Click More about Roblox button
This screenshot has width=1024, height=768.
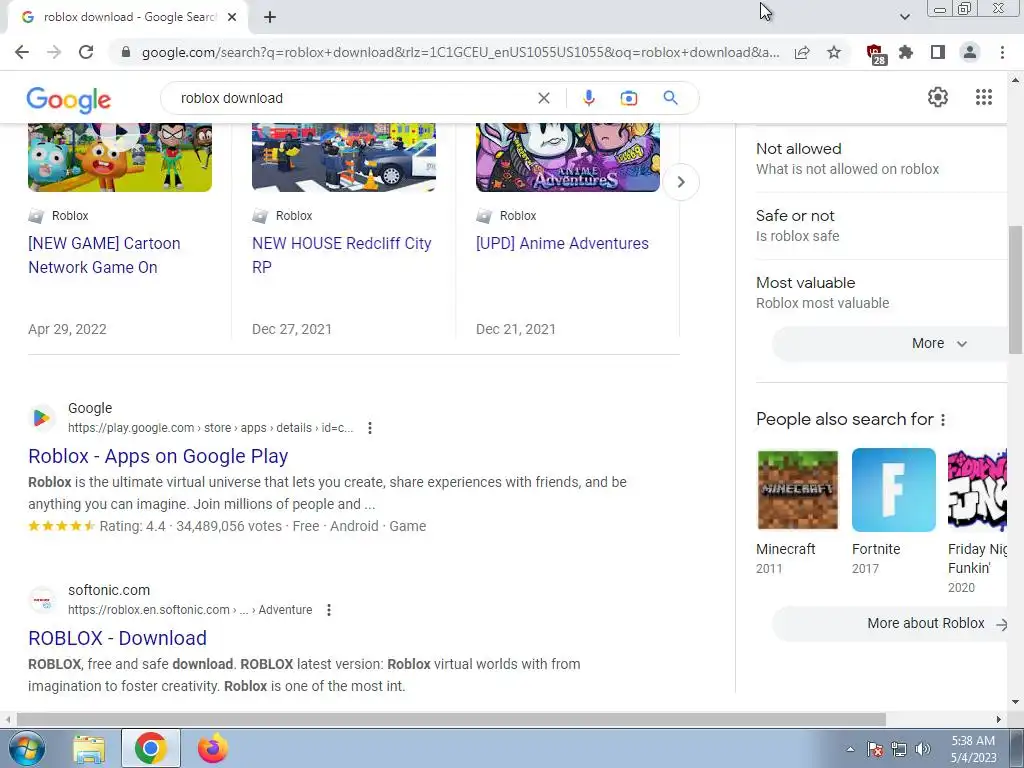point(890,623)
